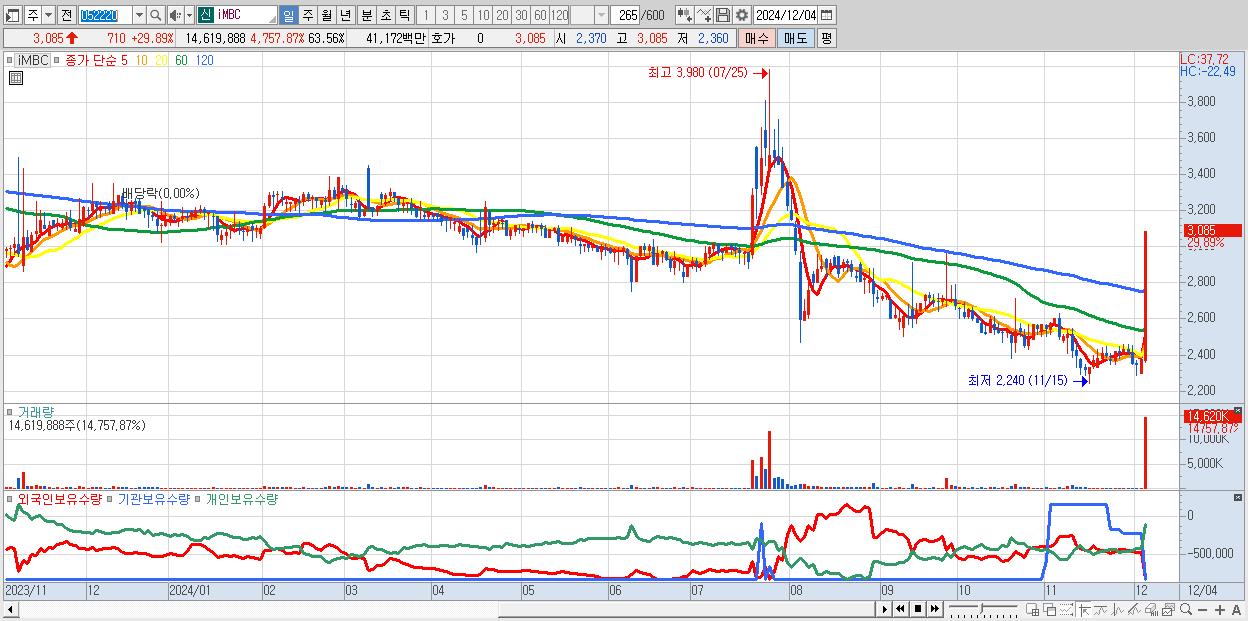
Task: Save chart with floppy disk icon
Action: click(x=723, y=15)
